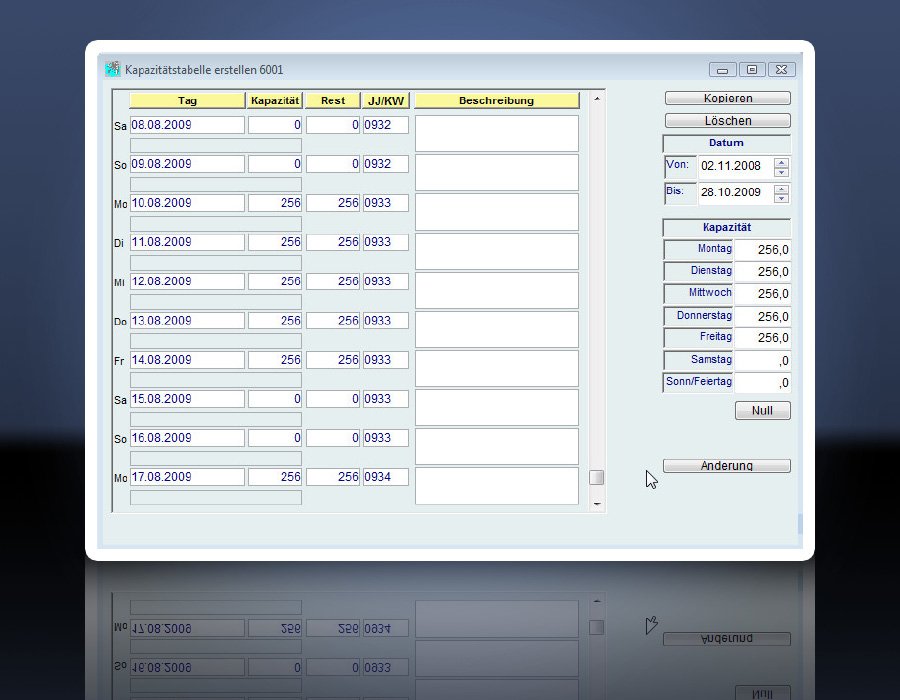
Task: Decrease the Von date with its down arrow
Action: tap(781, 172)
